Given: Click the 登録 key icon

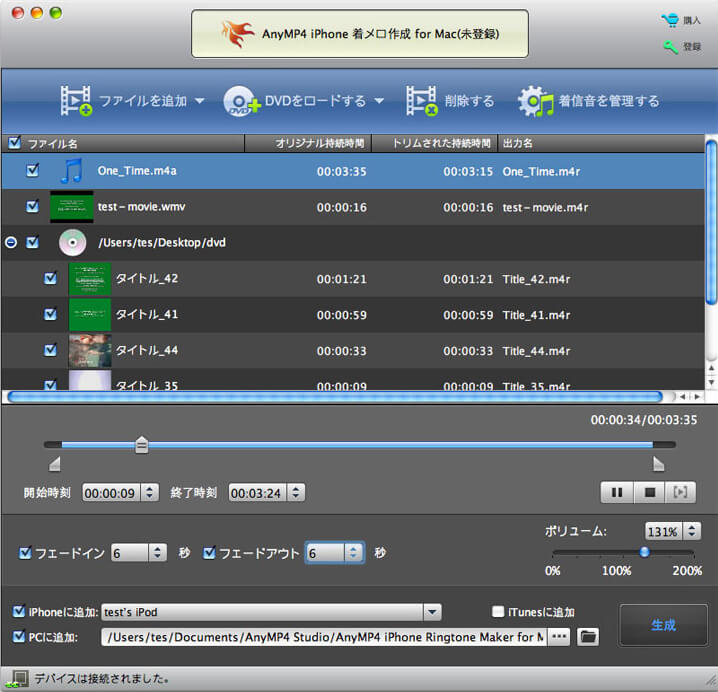Looking at the screenshot, I should (x=671, y=47).
